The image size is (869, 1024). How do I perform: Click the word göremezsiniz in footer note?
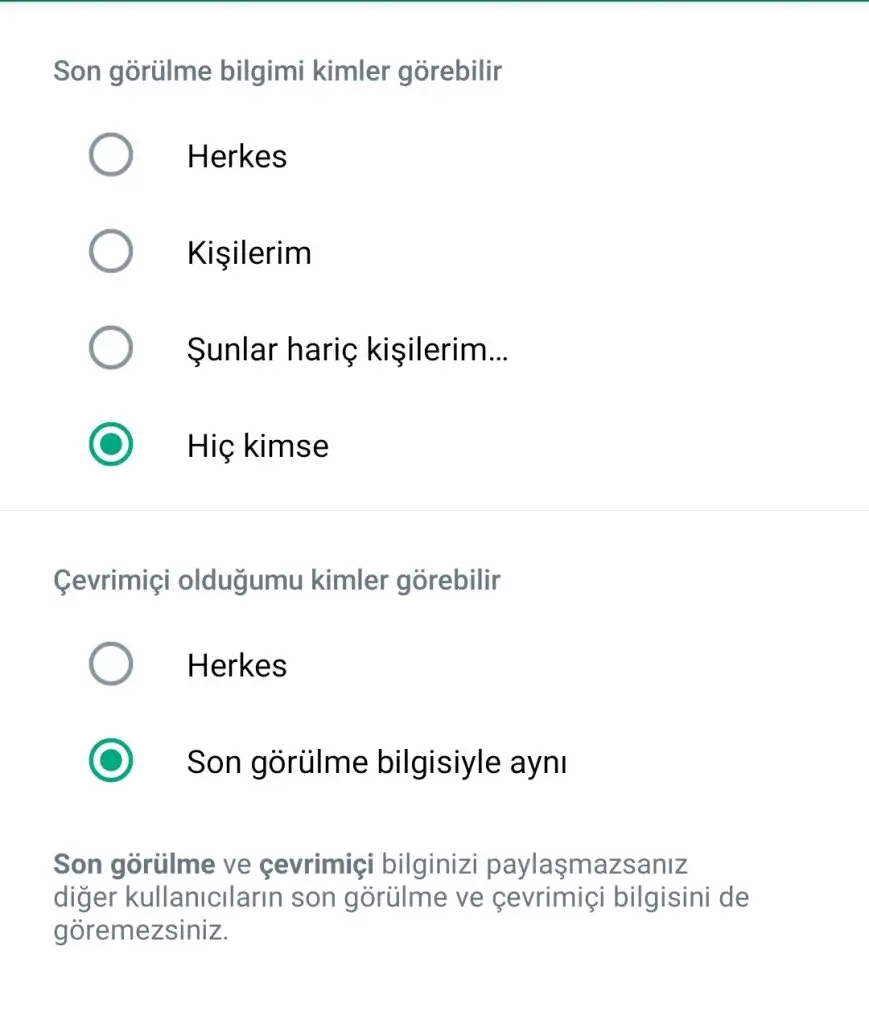click(140, 931)
